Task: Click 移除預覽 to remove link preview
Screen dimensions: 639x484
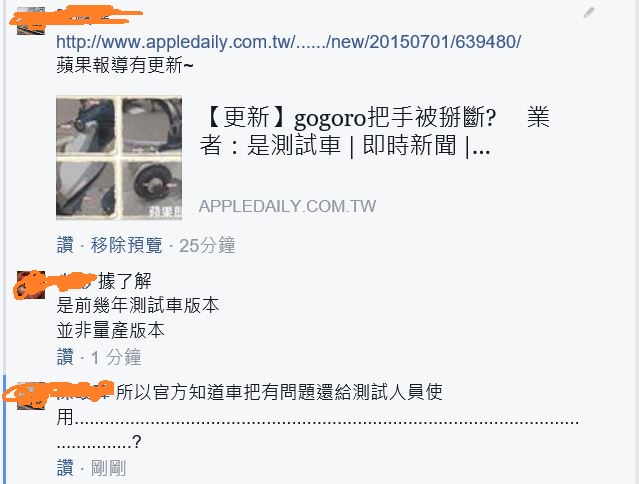Action: (126, 246)
